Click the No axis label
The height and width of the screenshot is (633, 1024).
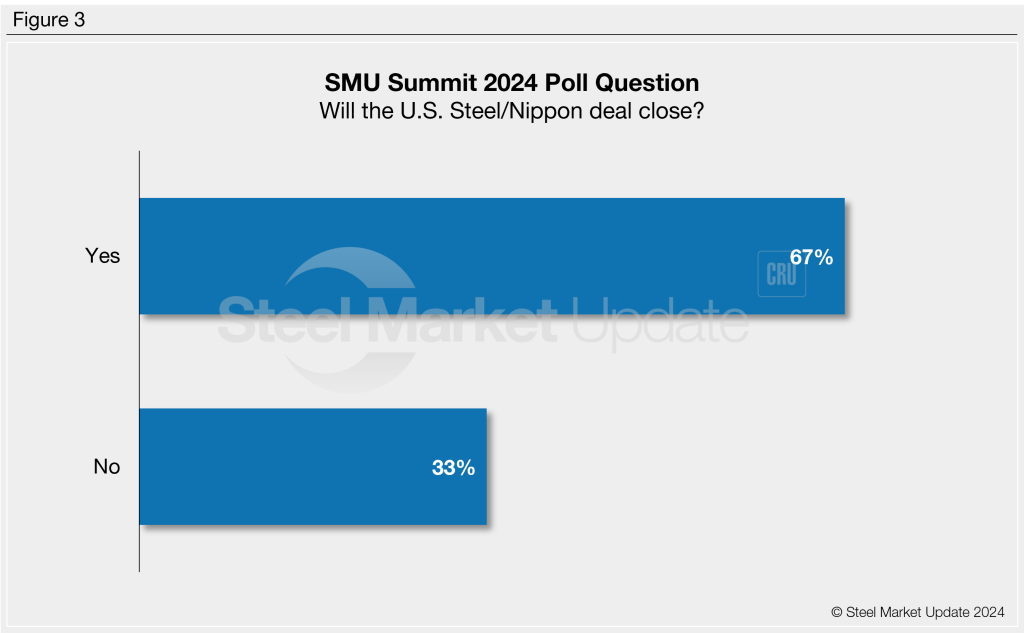point(106,466)
